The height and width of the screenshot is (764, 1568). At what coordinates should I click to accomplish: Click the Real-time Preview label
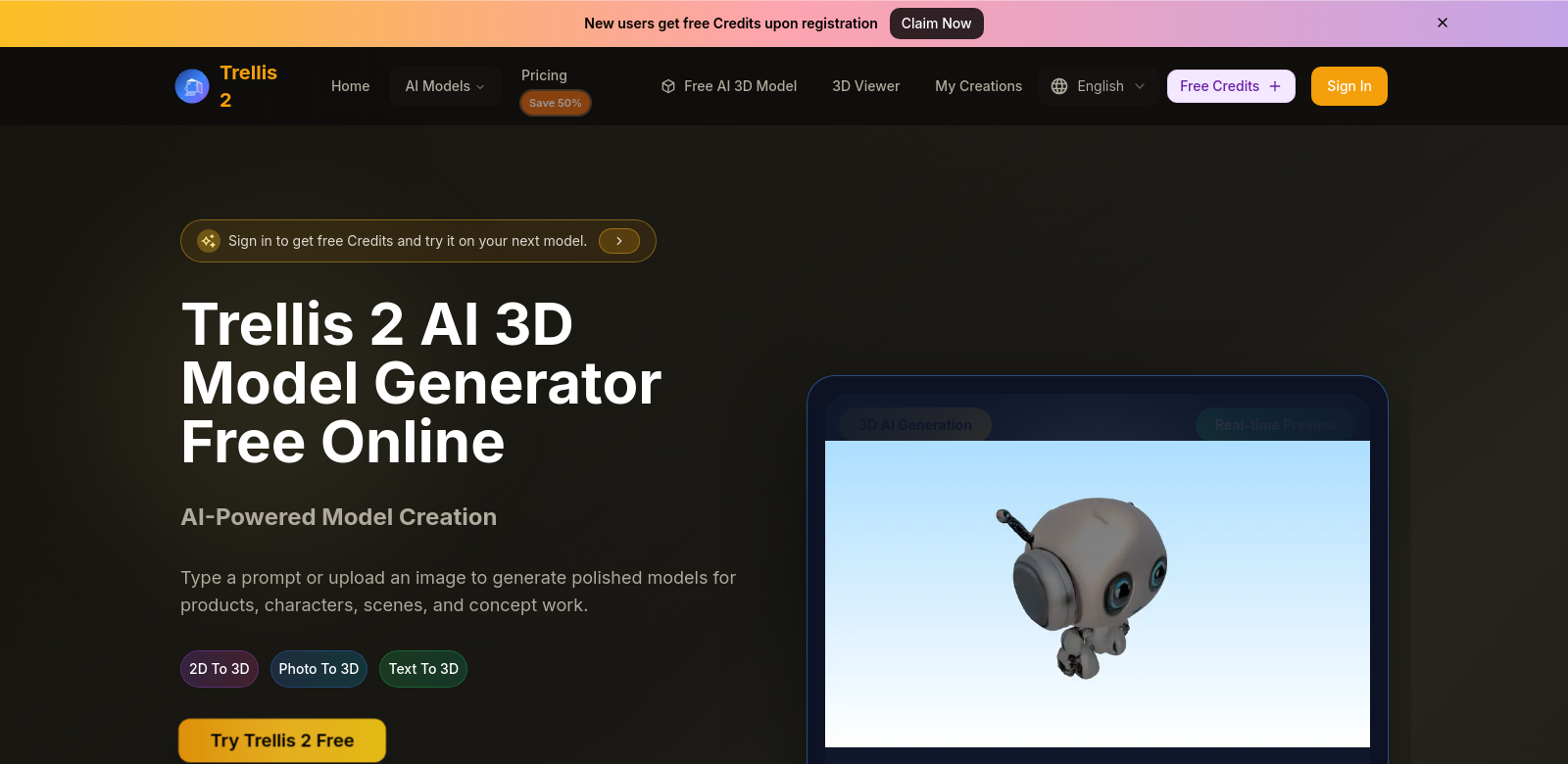[1275, 425]
